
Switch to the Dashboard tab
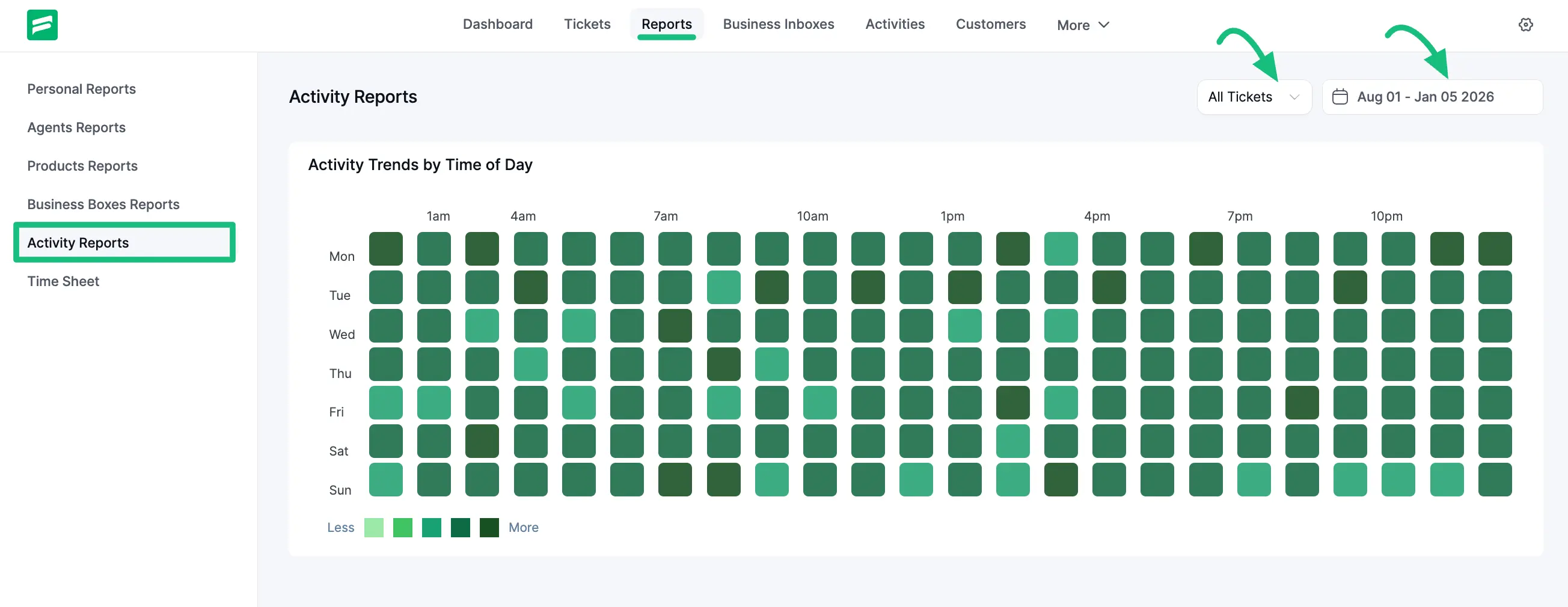tap(497, 24)
